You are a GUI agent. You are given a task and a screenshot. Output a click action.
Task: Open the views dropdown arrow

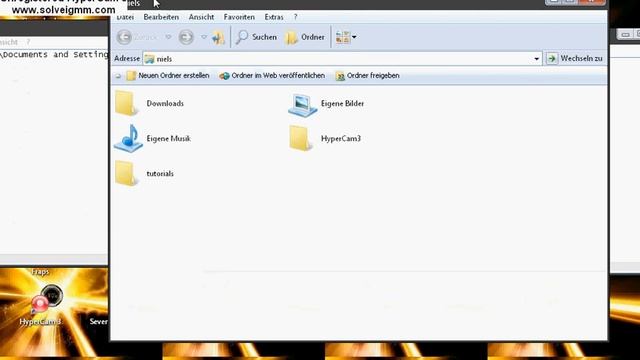point(354,37)
